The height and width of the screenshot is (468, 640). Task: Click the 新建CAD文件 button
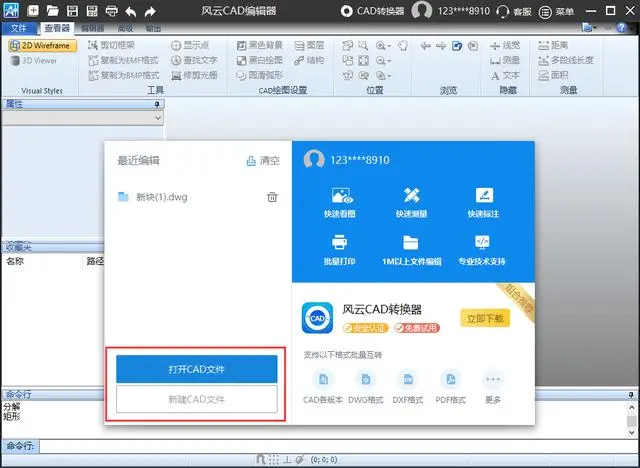[x=197, y=399]
